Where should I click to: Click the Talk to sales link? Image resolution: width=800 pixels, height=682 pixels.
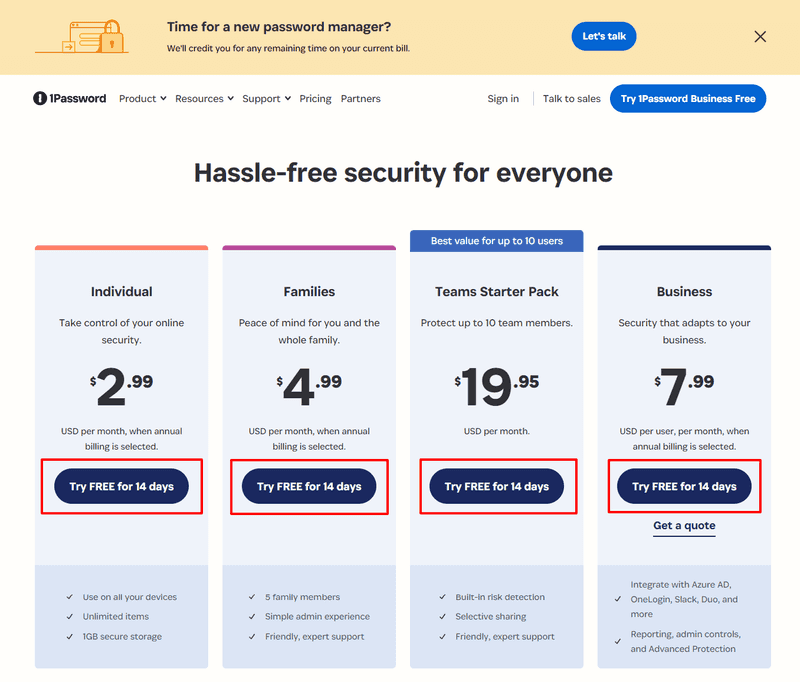[571, 98]
